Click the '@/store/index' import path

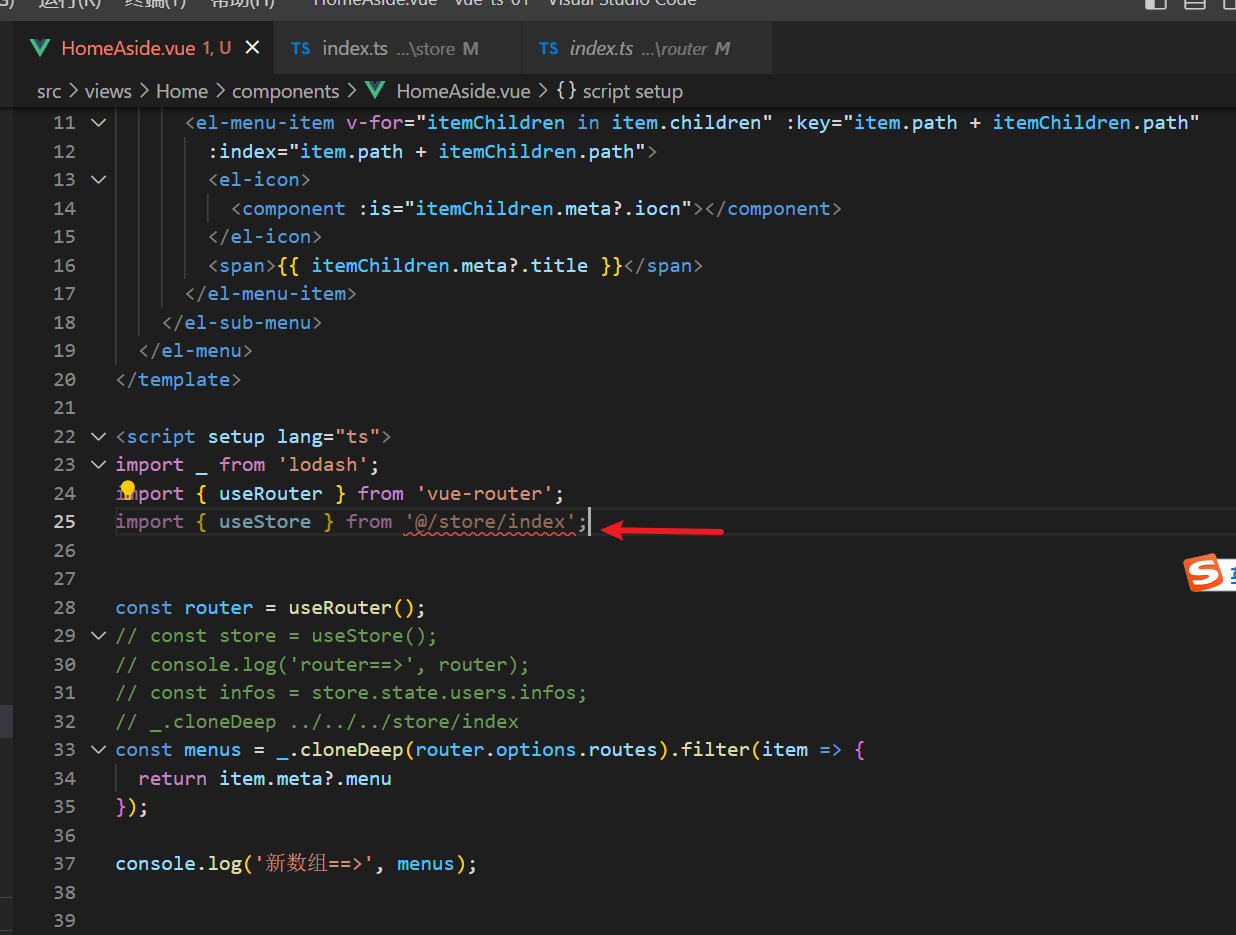click(490, 521)
